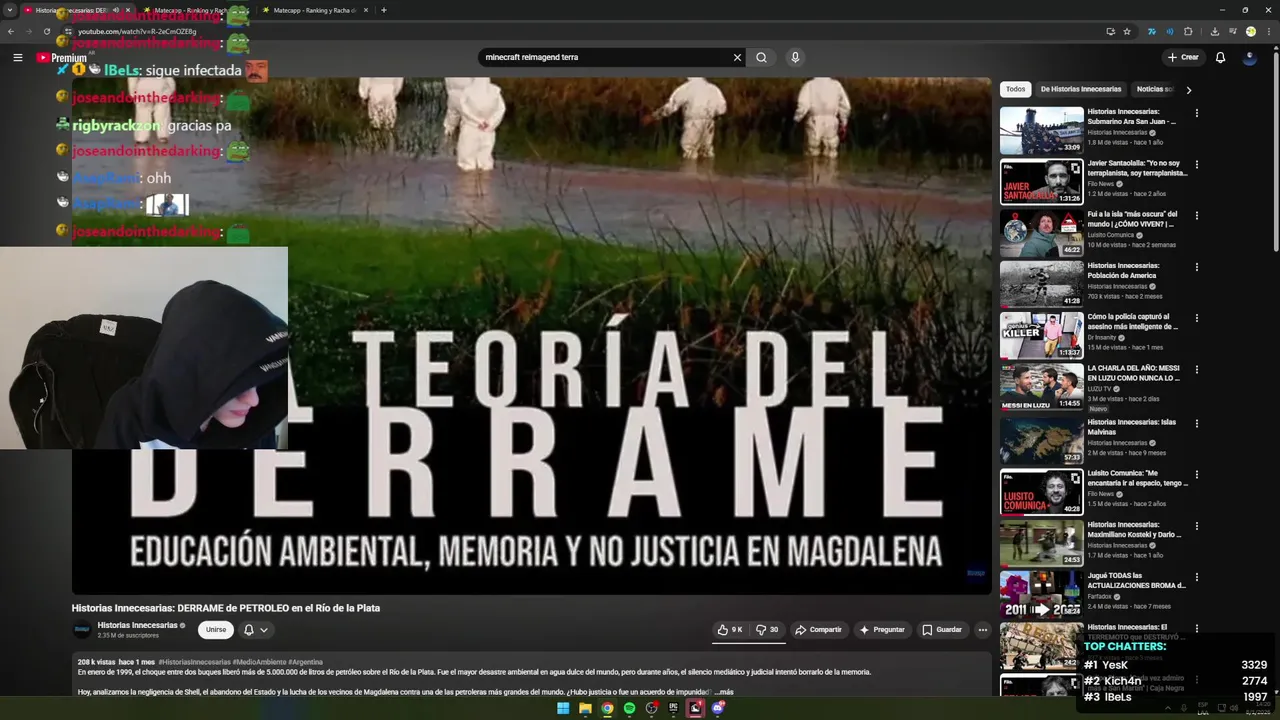
Task: Click the page vertical scrollbar
Action: pos(1276,150)
